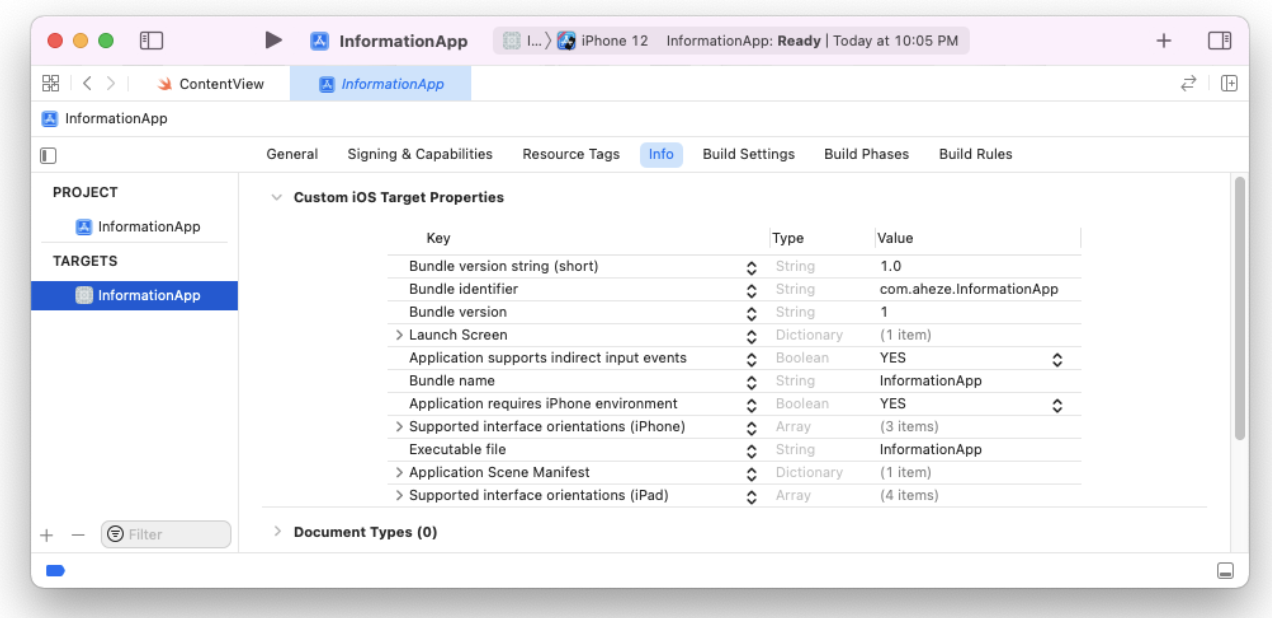Viewport: 1272px width, 618px height.
Task: Add a new target with plus button
Action: [x=47, y=535]
